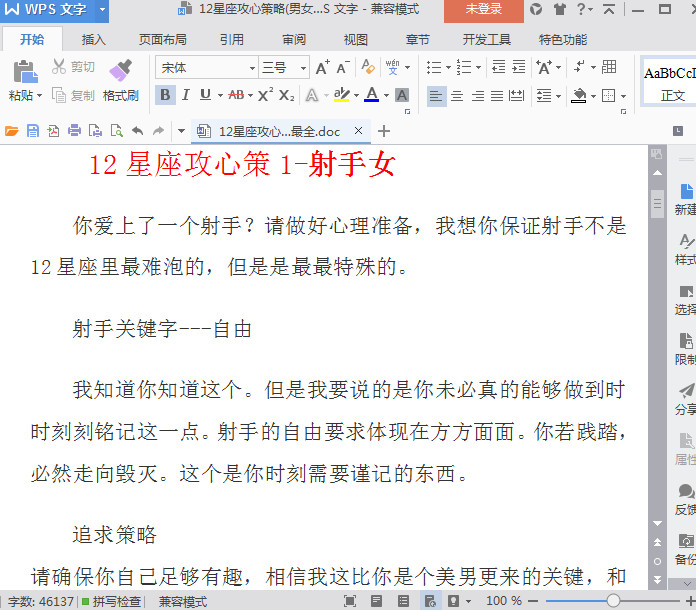
Task: Open the 开发工具 (Developer) tab
Action: [486, 40]
